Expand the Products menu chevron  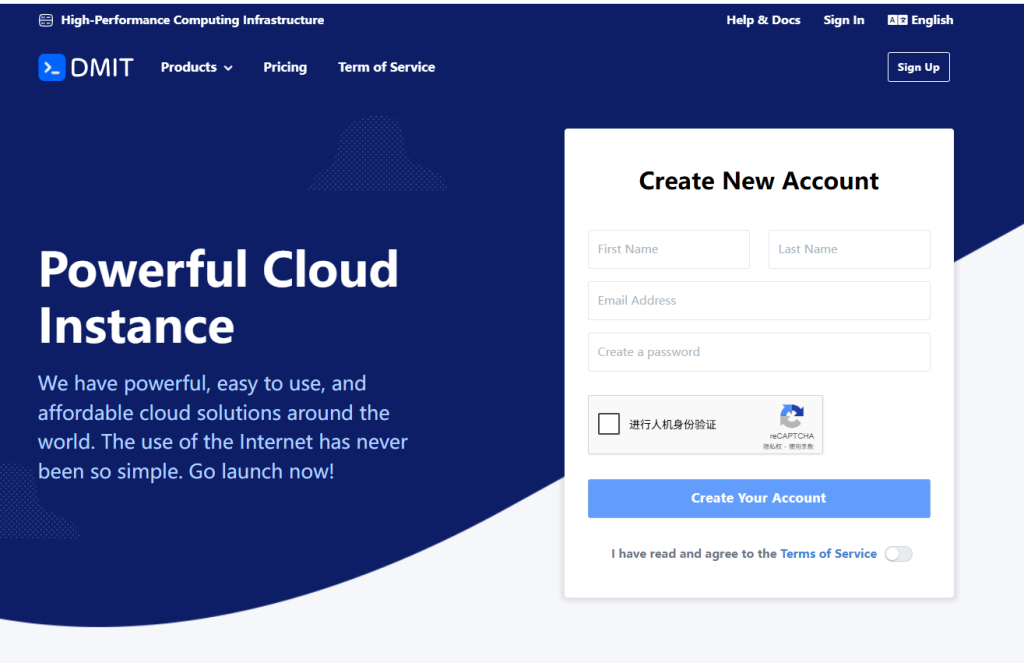click(228, 68)
